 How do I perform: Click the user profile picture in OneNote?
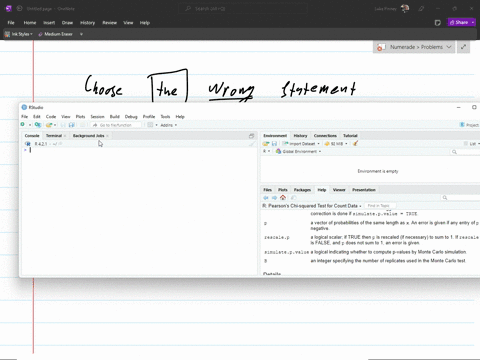tap(405, 9)
